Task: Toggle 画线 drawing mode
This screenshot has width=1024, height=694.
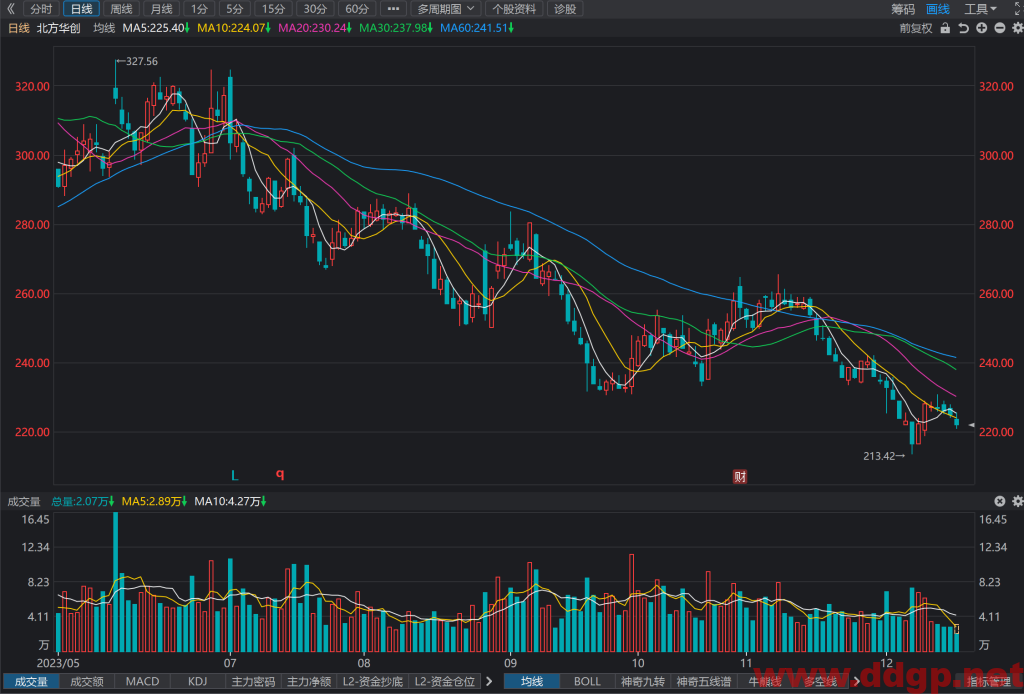Action: tap(938, 8)
